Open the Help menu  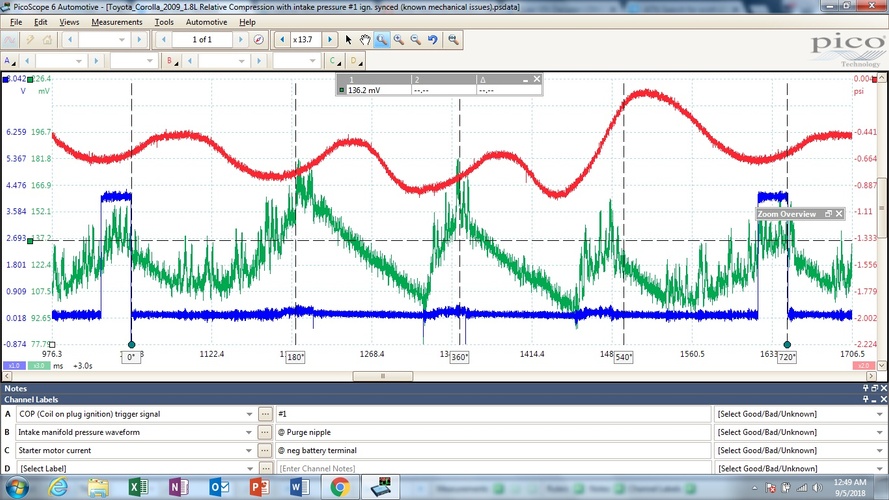pyautogui.click(x=247, y=22)
